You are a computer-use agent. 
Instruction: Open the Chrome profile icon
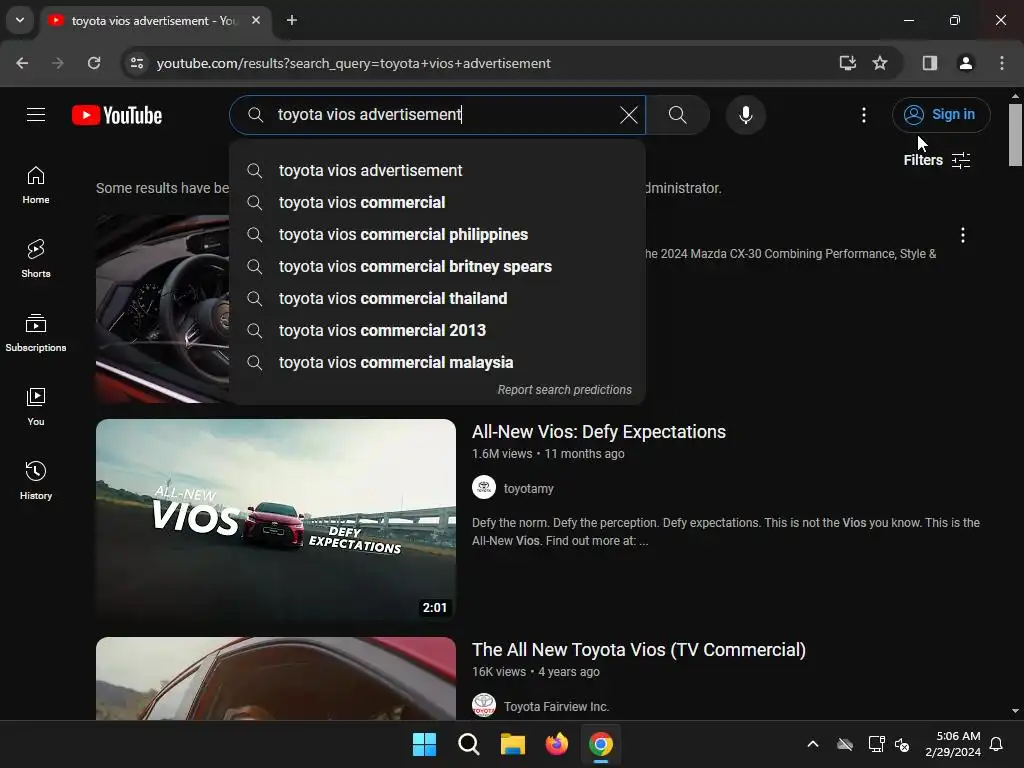[966, 63]
